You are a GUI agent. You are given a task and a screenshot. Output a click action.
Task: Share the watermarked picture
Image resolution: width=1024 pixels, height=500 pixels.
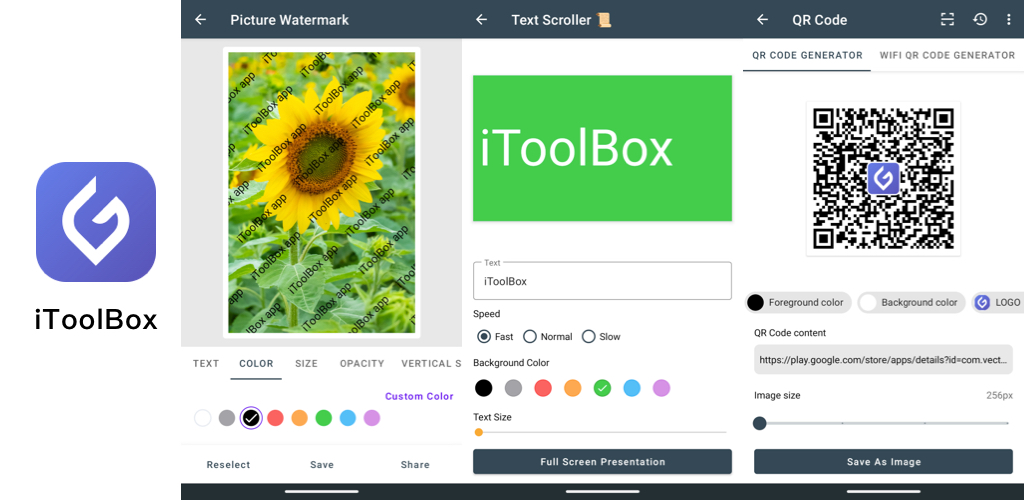click(415, 465)
